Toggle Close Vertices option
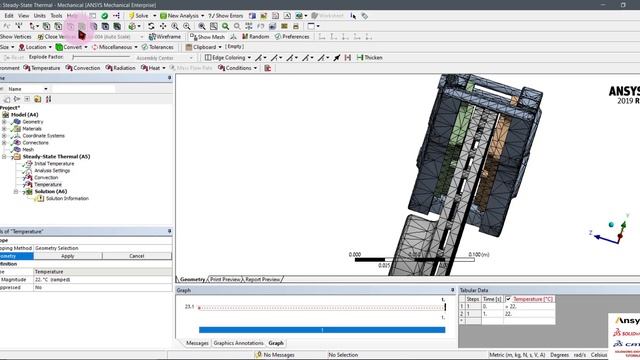Screen dimensions: 640x360 [57, 36]
